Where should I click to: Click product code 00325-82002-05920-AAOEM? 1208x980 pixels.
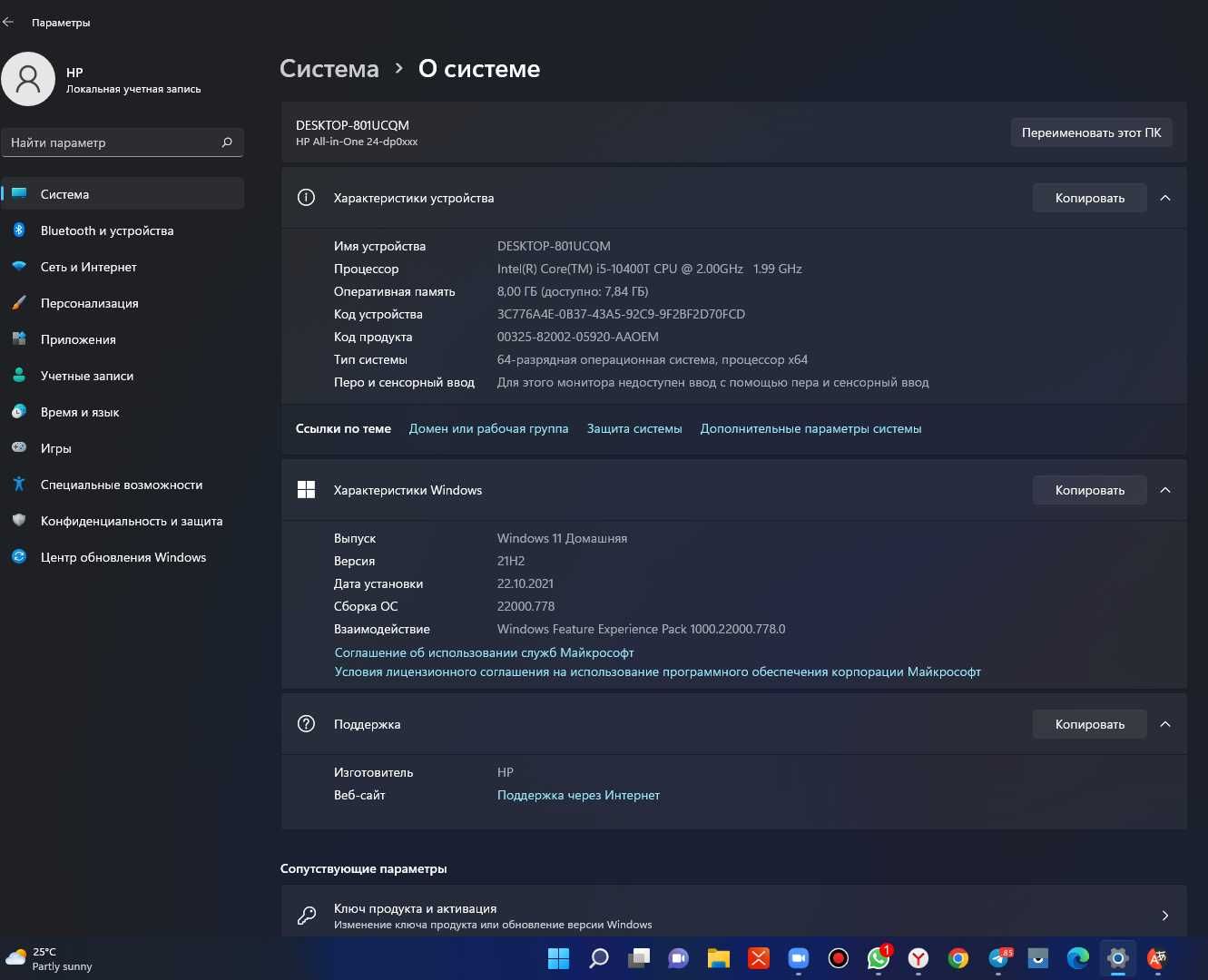pyautogui.click(x=578, y=337)
